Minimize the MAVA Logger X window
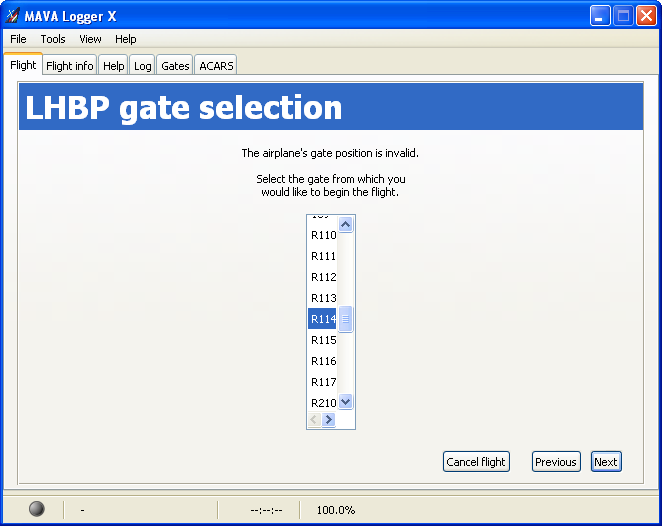 click(600, 16)
